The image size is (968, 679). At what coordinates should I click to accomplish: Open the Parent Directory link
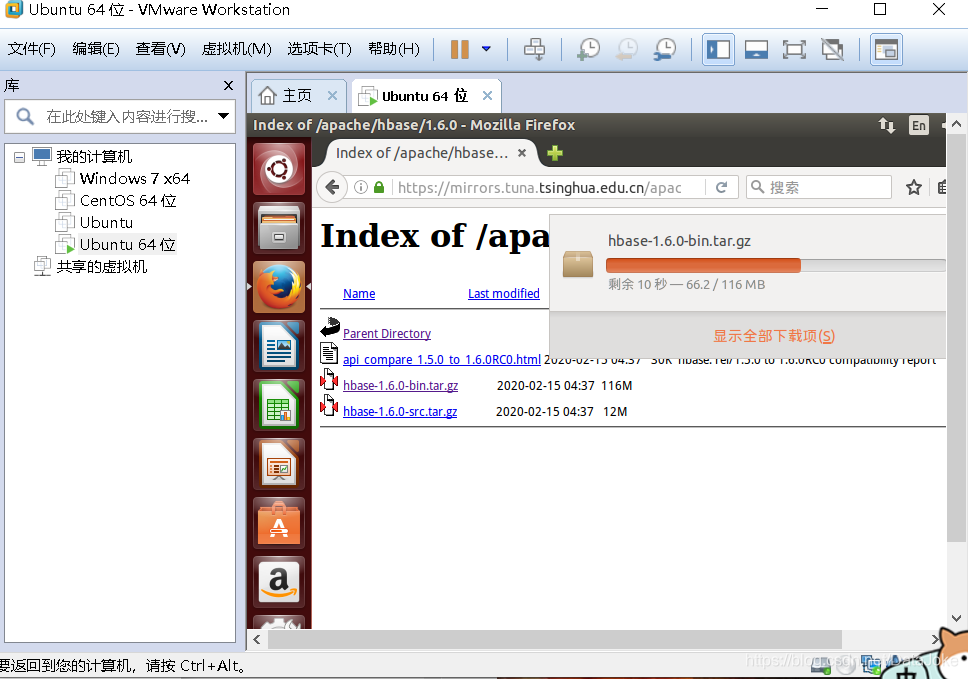point(386,333)
